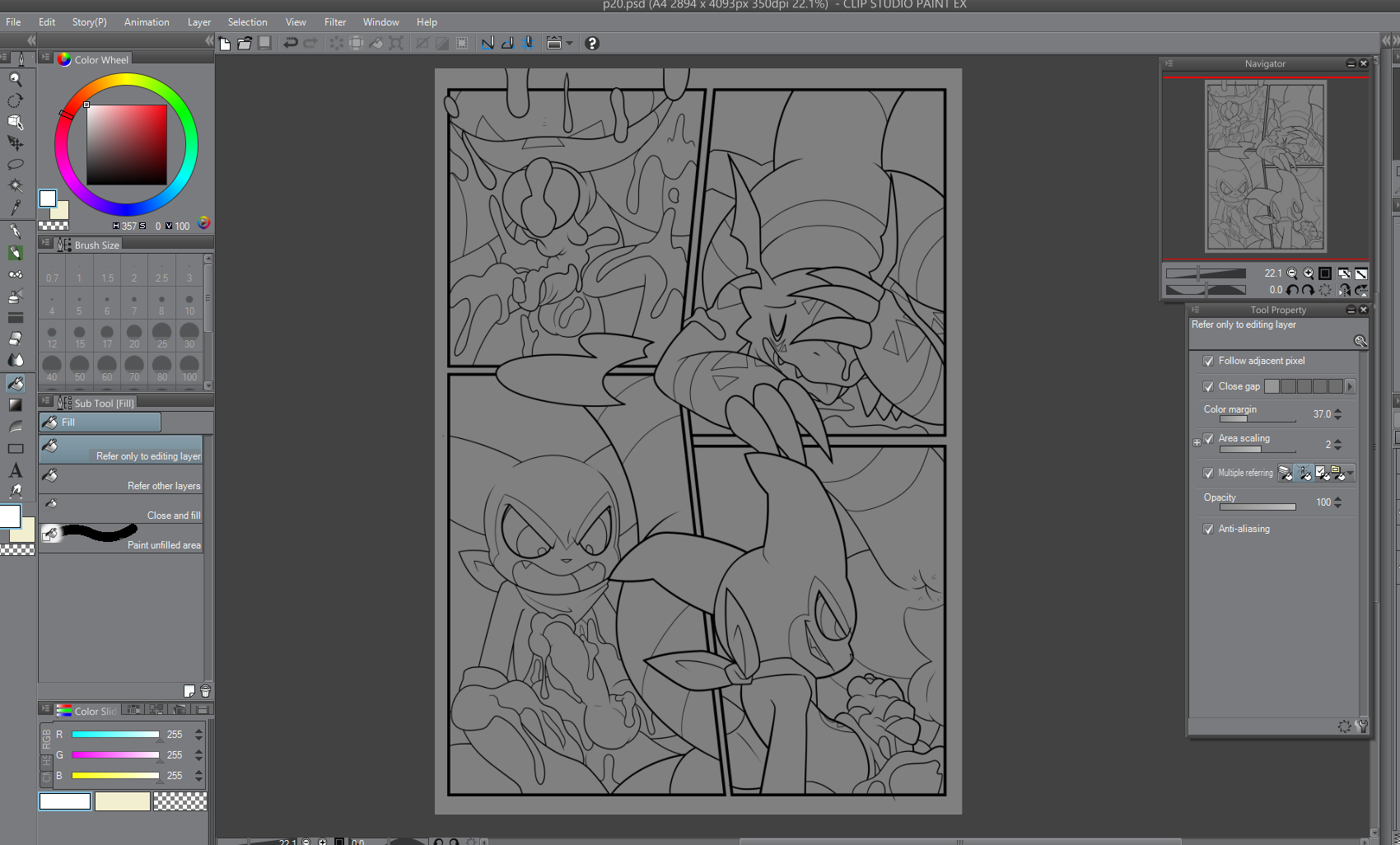Viewport: 1400px width, 845px height.
Task: Expand Area scaling plus options
Action: pyautogui.click(x=1197, y=442)
